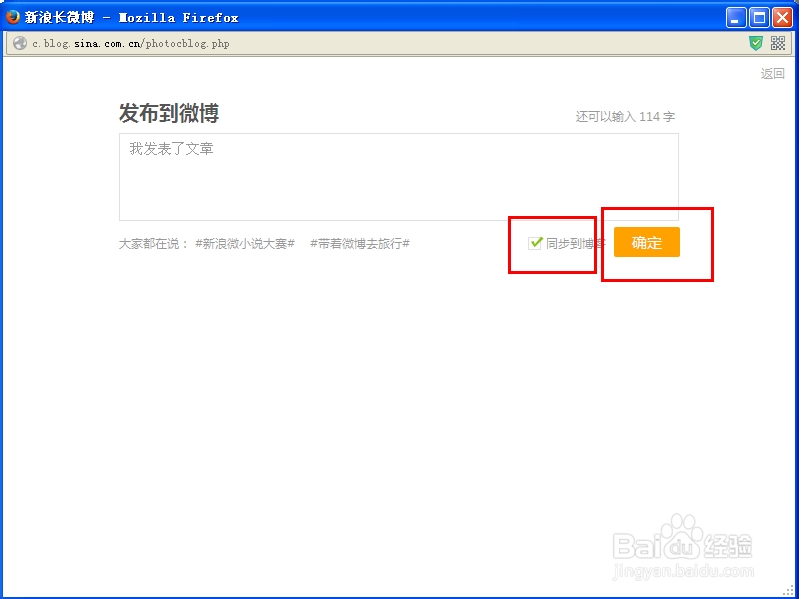Click the Firefox logo in the title bar
Viewport: 799px width, 599px height.
click(x=12, y=17)
